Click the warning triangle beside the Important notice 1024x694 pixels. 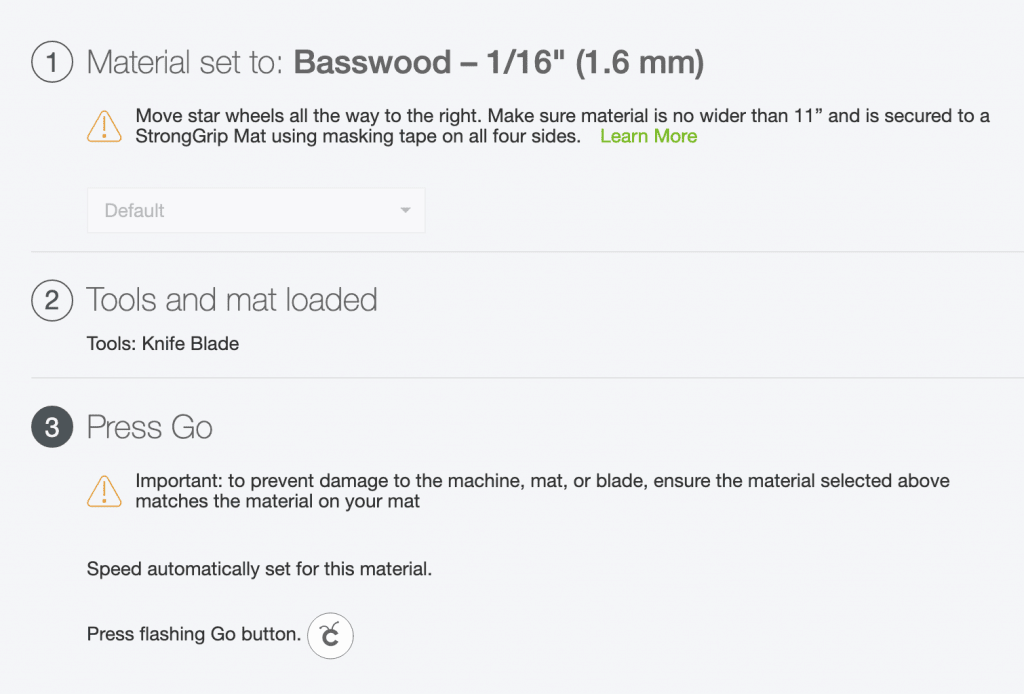click(x=104, y=491)
